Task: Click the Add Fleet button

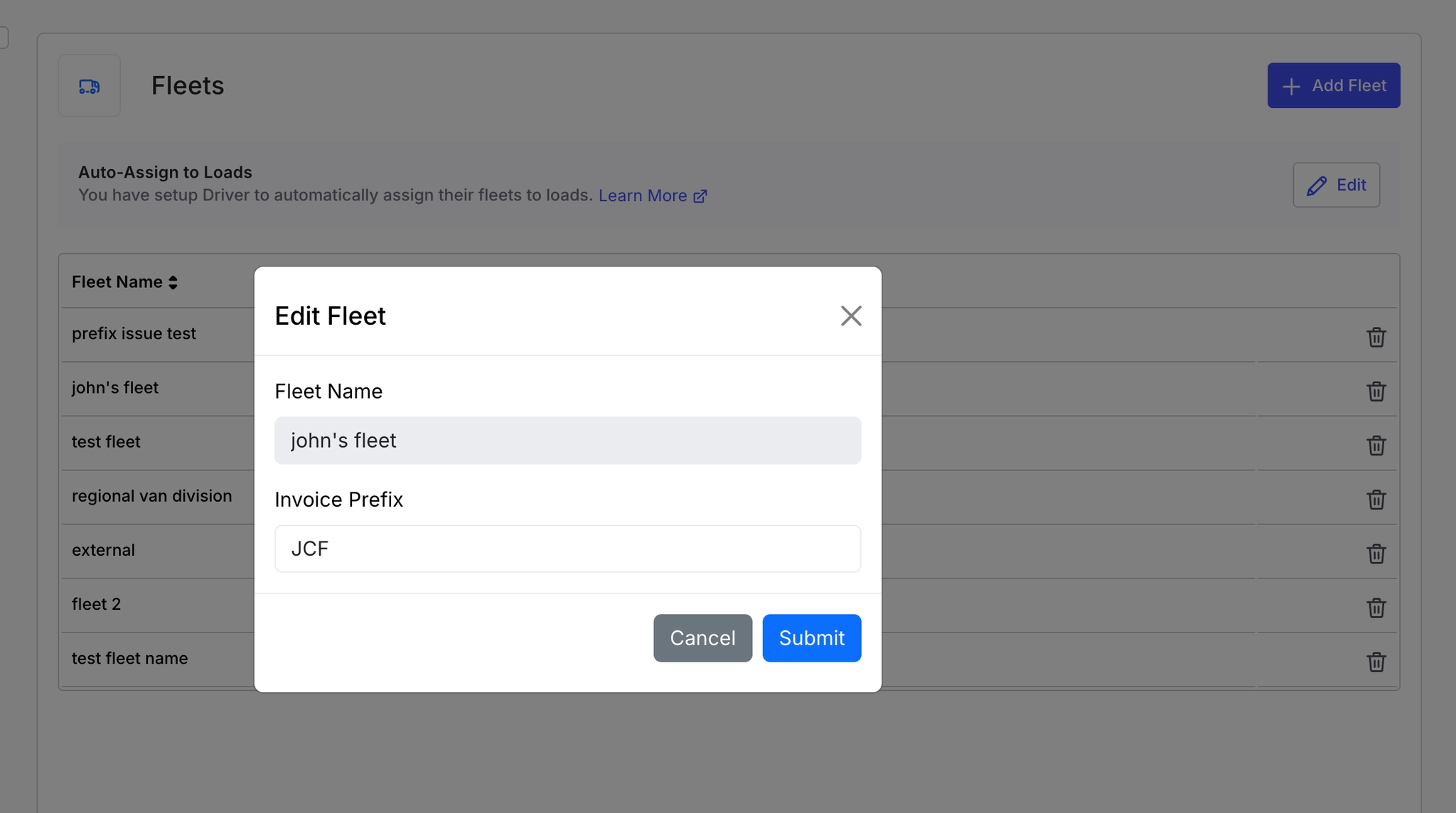Action: point(1334,85)
